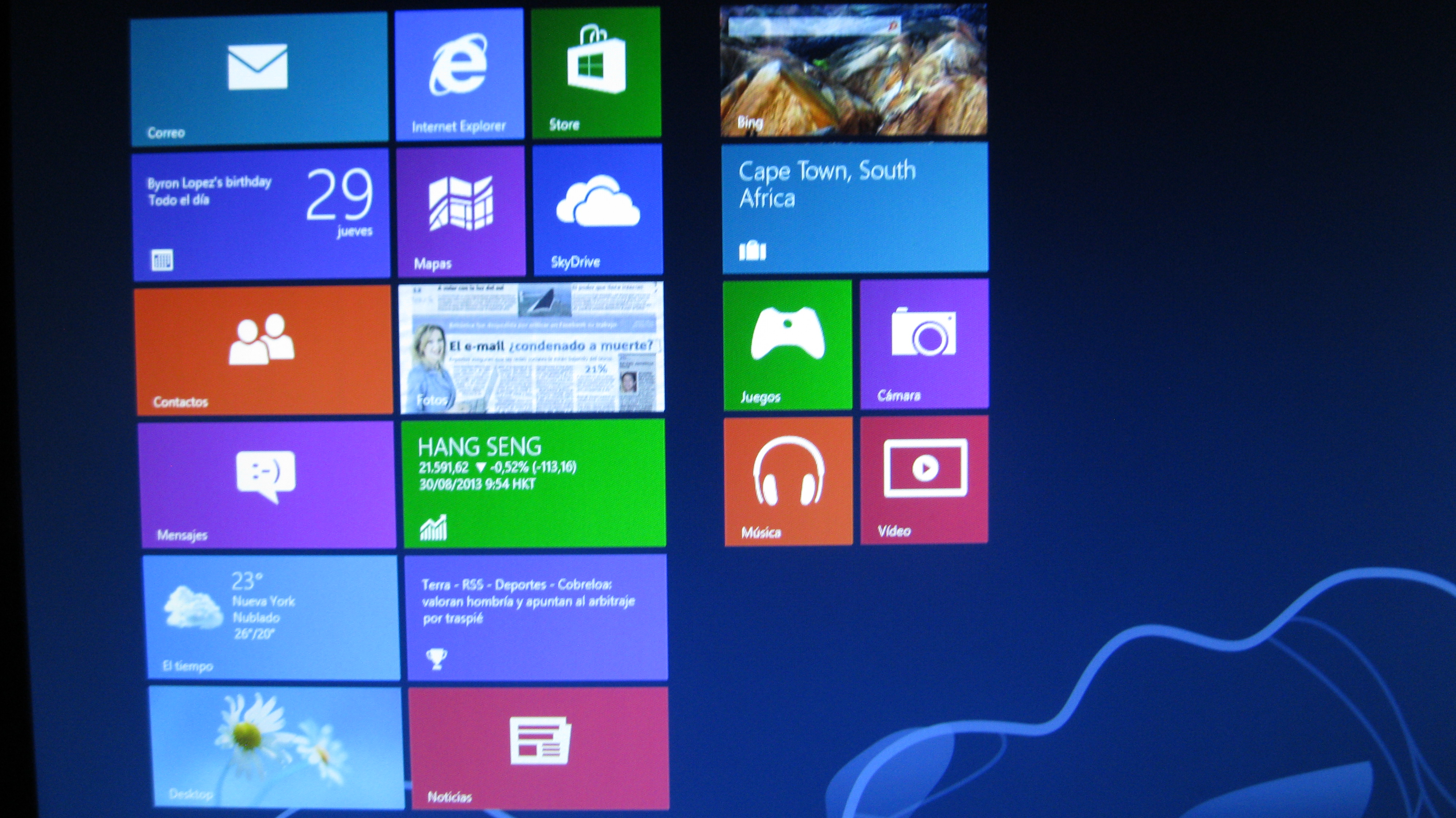The height and width of the screenshot is (818, 1456).
Task: Click the 30/08/2013 9:54 HKT timestamp
Action: point(477,484)
